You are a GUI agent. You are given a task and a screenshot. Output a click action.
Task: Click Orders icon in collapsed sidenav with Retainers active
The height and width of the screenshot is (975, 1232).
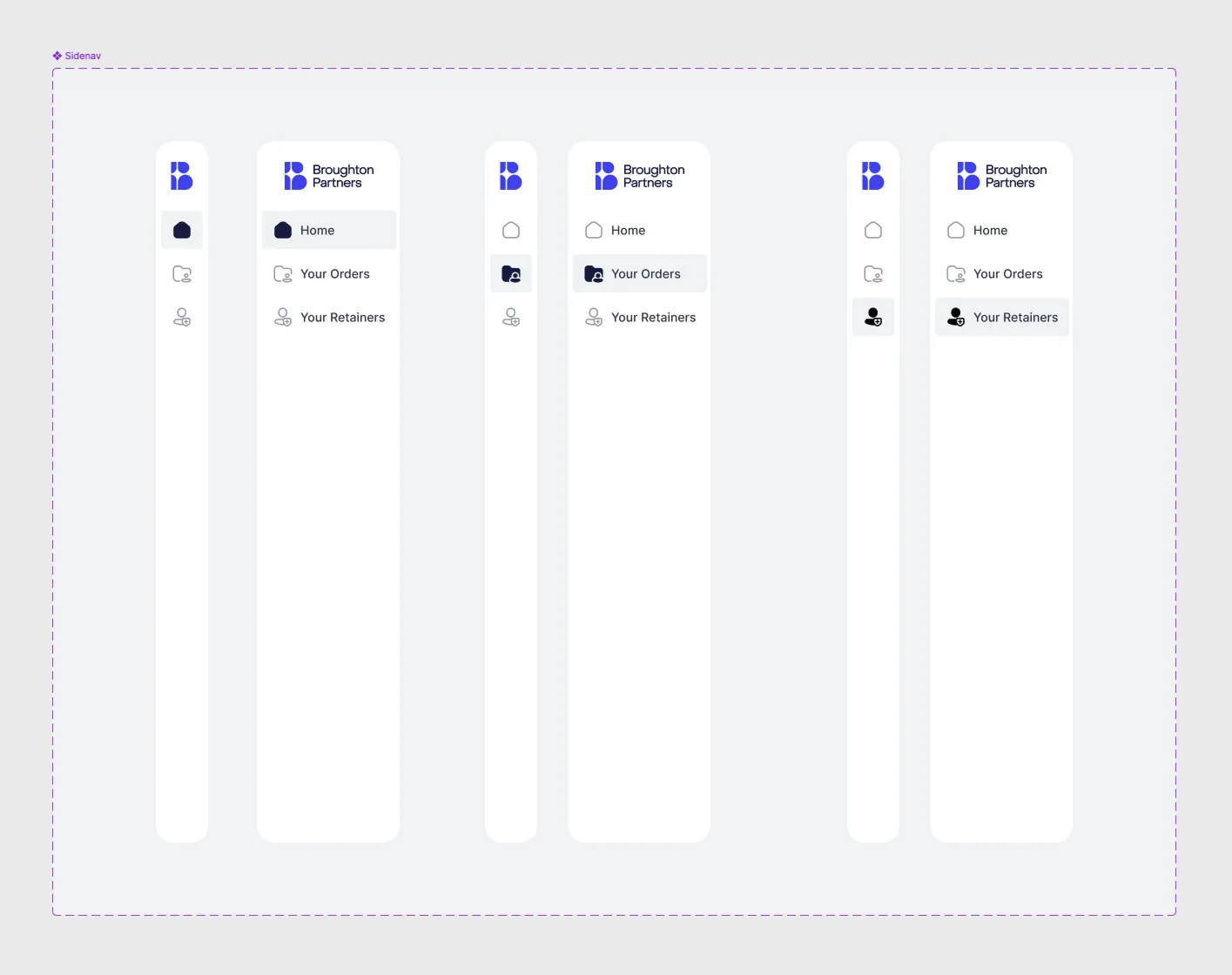[873, 274]
